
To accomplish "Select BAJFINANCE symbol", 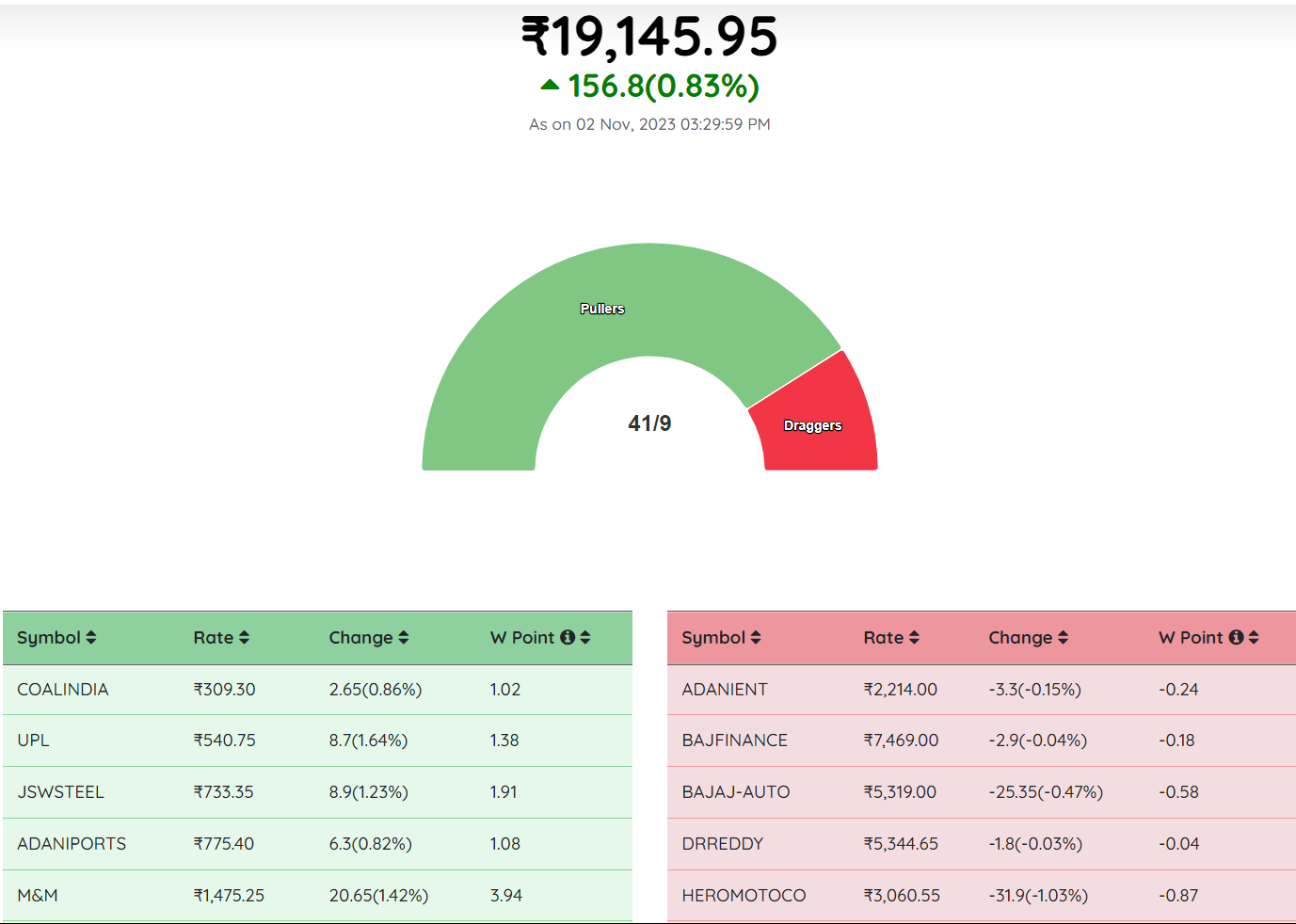I will 735,741.
